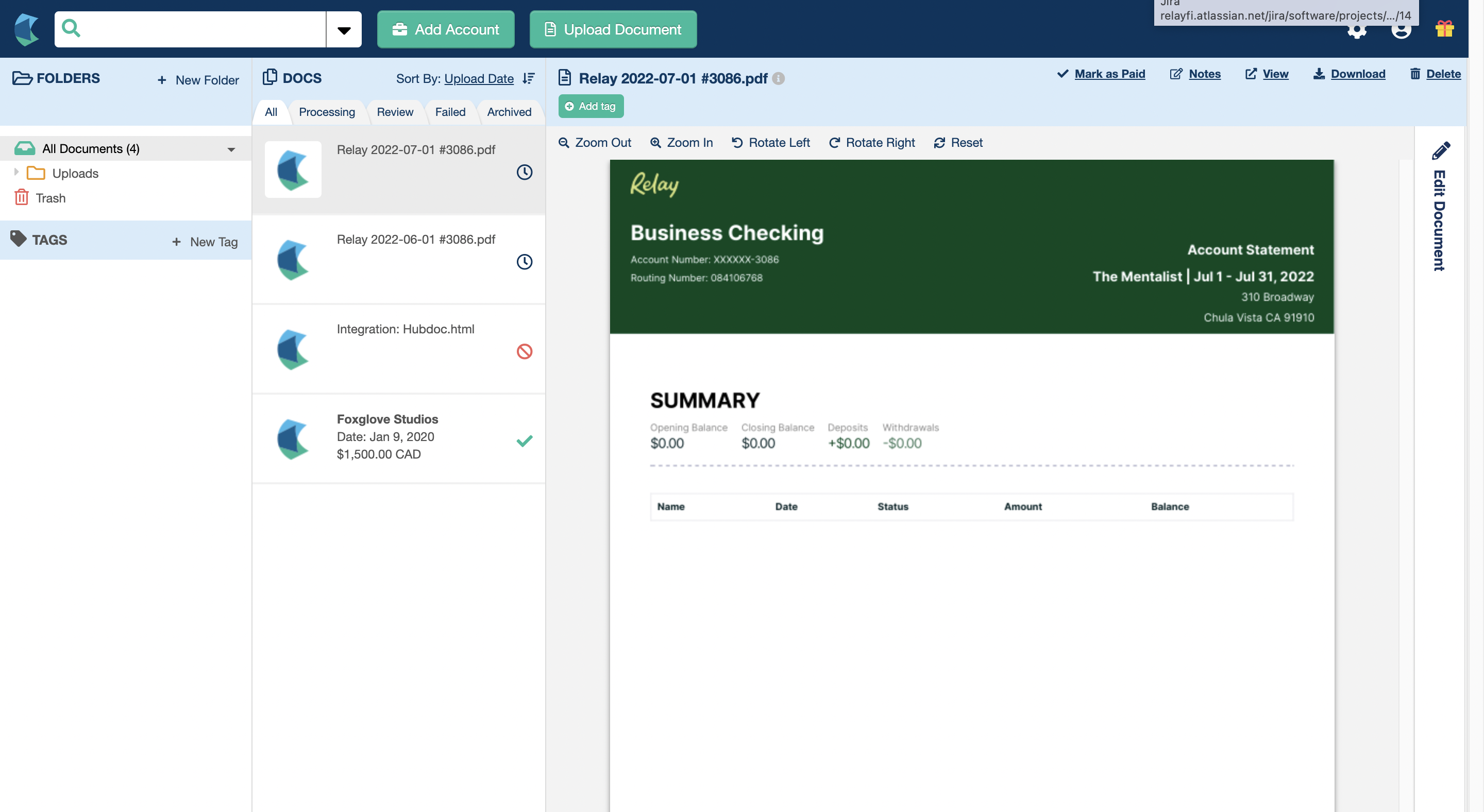
Task: Expand the Uploads folder
Action: tap(16, 172)
